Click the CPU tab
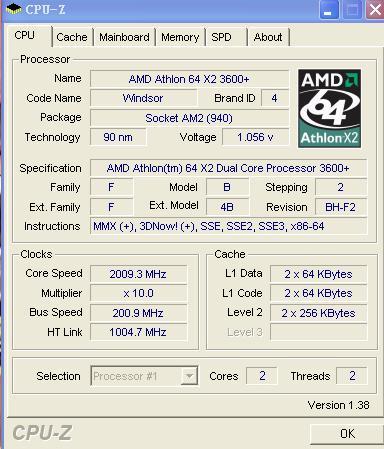 click(25, 35)
